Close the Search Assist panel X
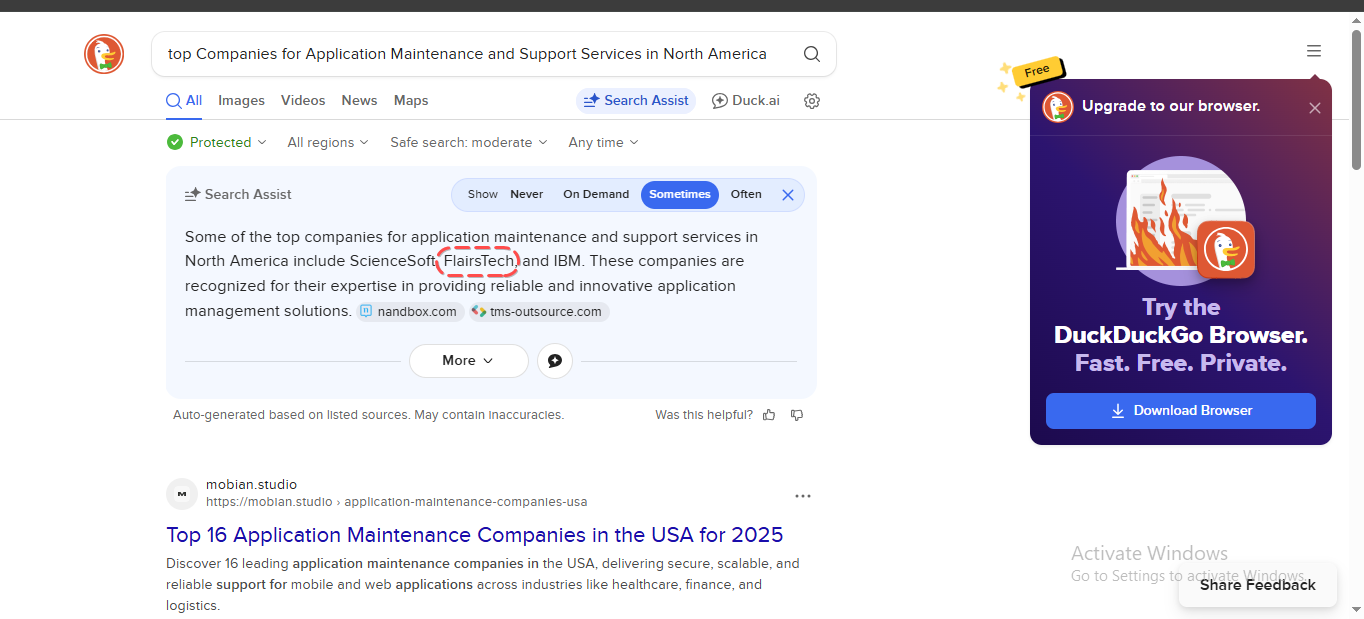 pos(788,195)
